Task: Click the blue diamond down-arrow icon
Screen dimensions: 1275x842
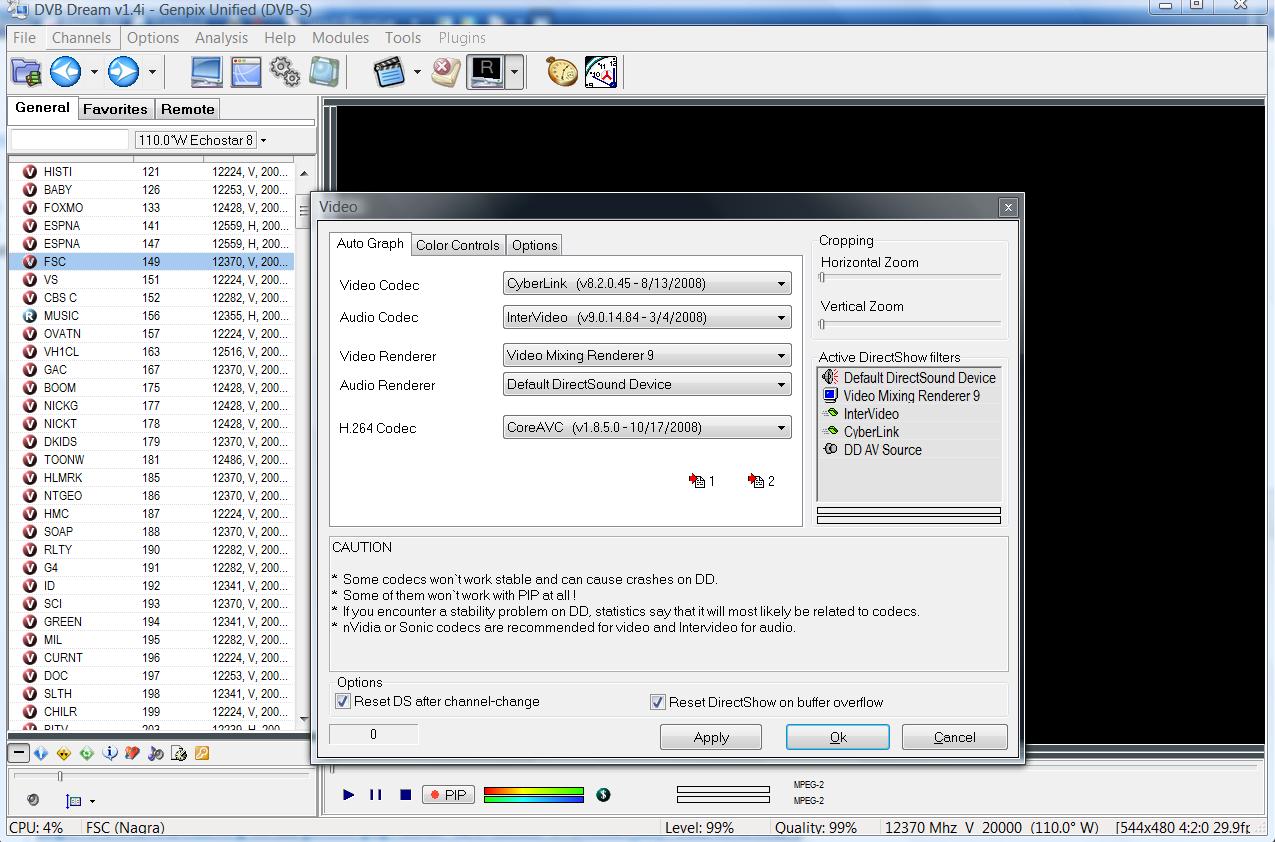Action: 41,754
